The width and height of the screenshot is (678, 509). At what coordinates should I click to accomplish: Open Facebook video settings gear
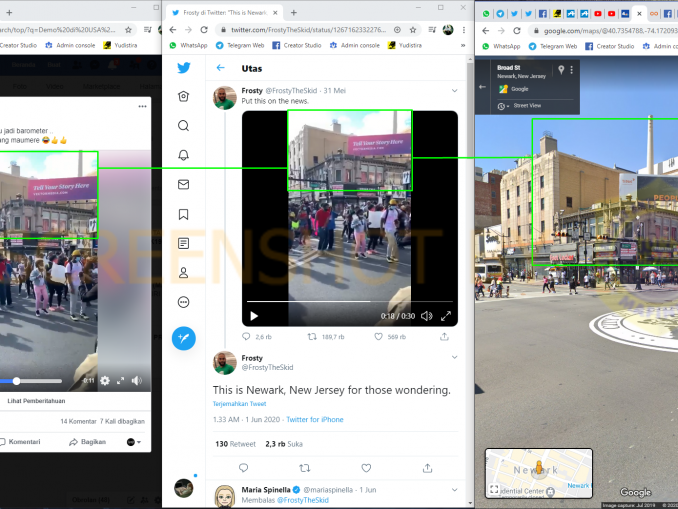105,381
